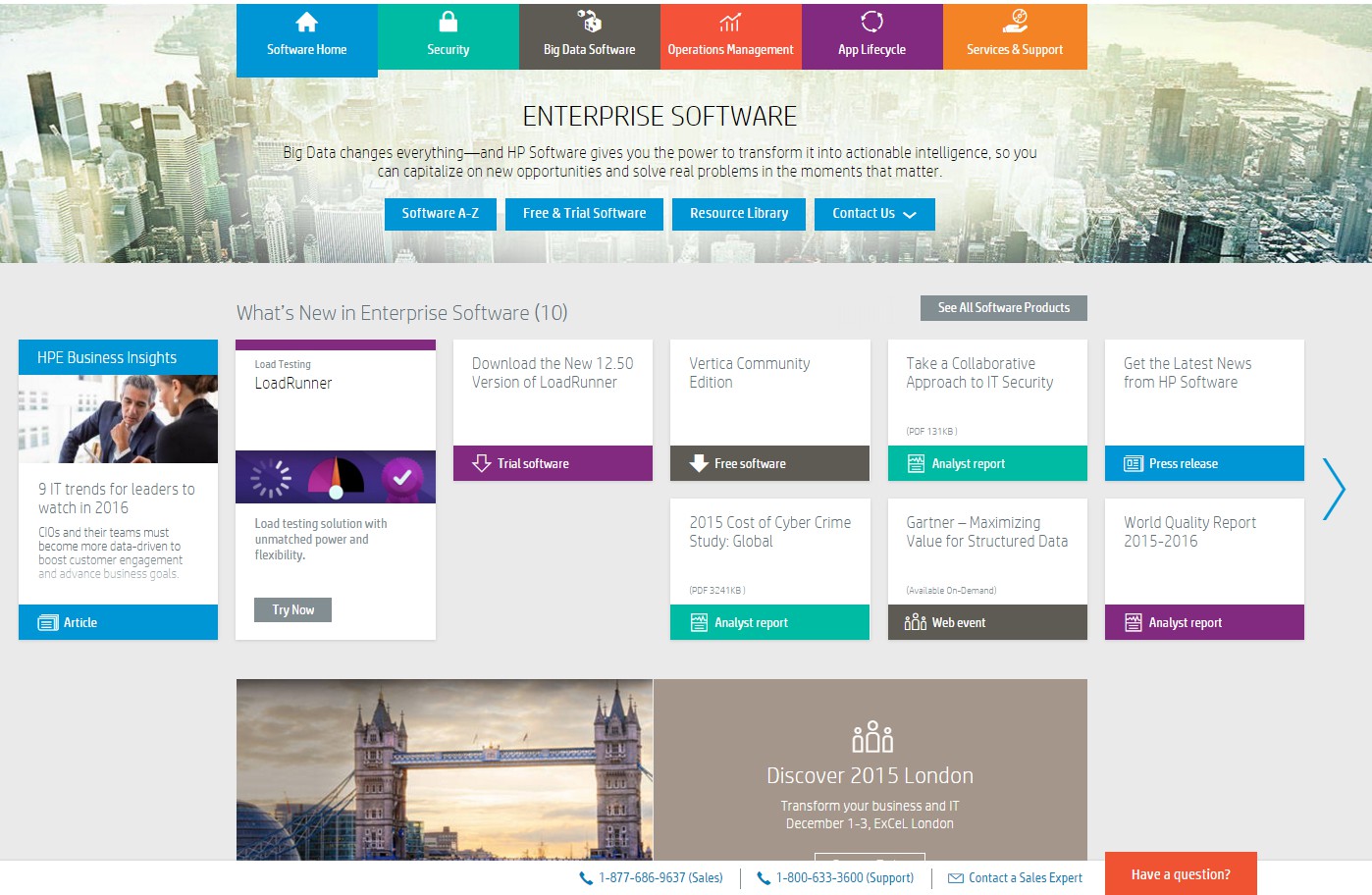Expand the Contact Us dropdown
1372x895 pixels.
click(x=874, y=214)
